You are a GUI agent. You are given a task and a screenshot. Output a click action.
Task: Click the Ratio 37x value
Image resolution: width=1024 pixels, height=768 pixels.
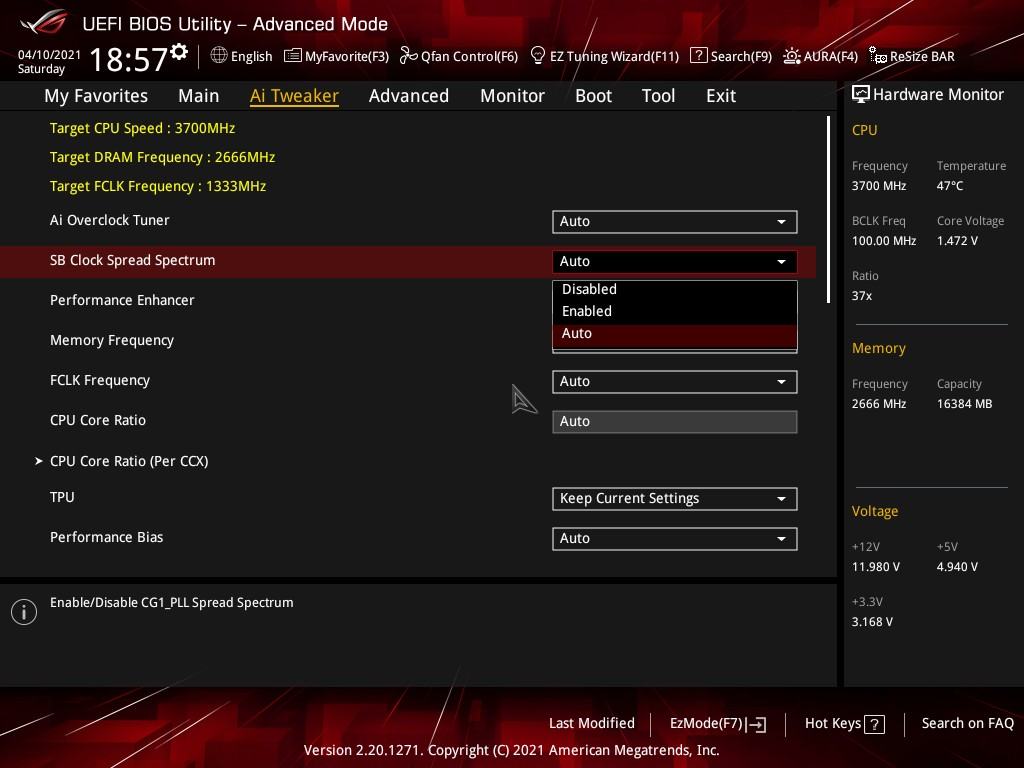861,296
